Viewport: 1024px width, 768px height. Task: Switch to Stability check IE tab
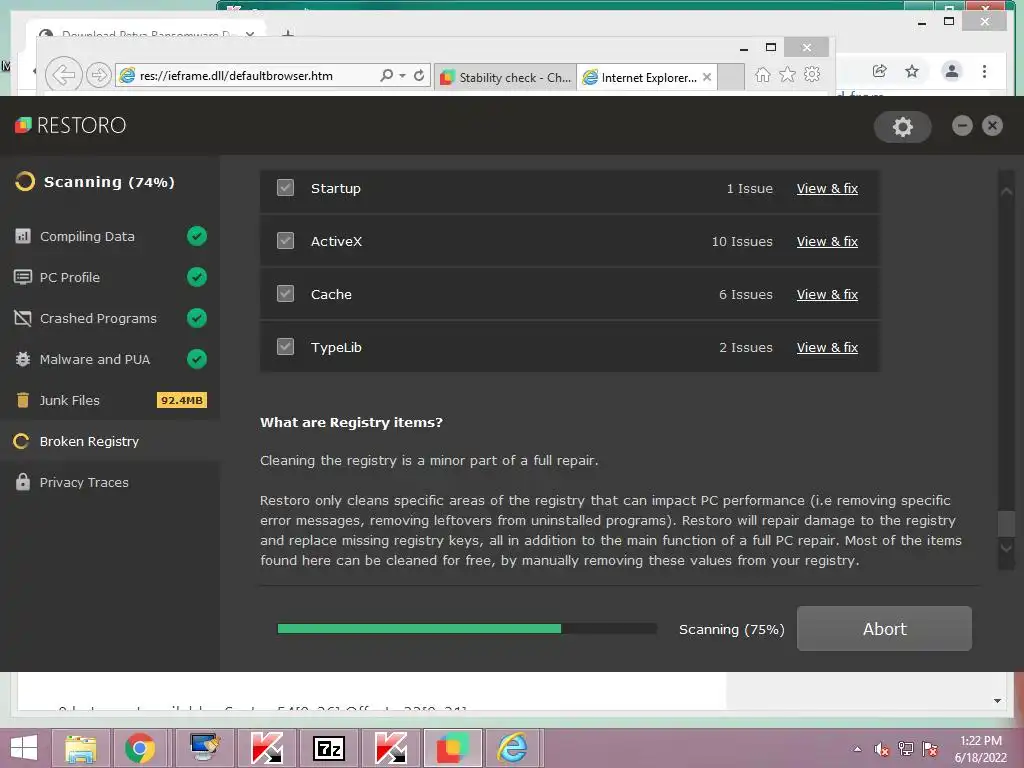[505, 78]
